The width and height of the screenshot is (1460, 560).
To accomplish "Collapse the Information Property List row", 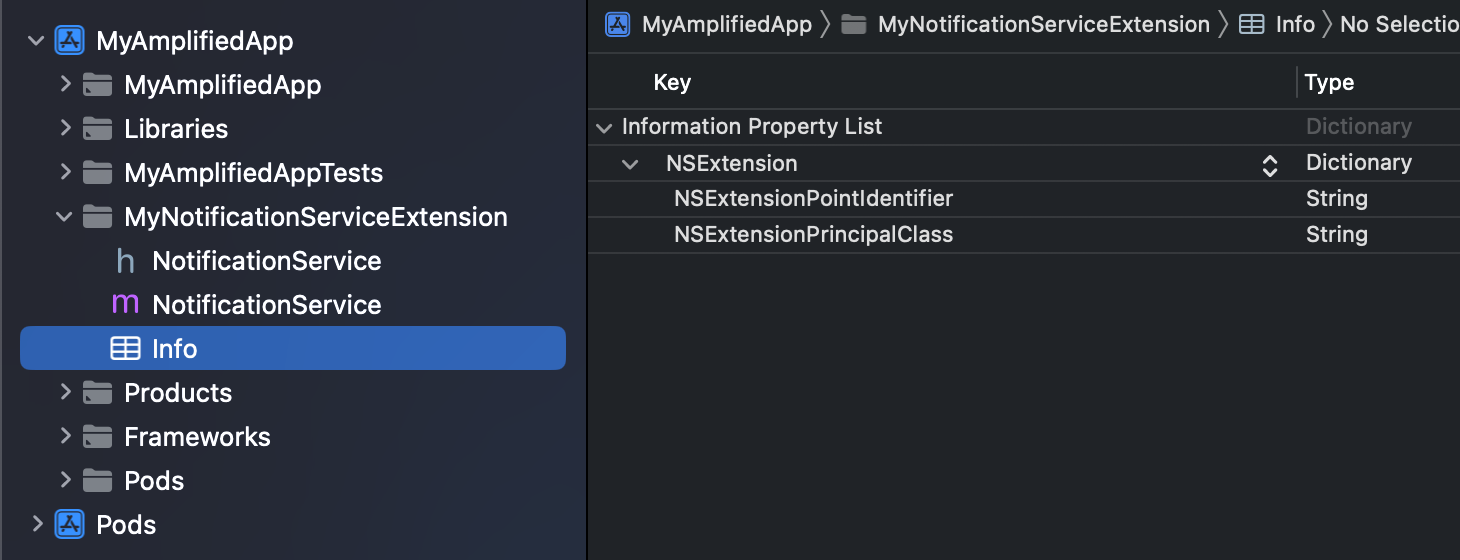I will (603, 128).
